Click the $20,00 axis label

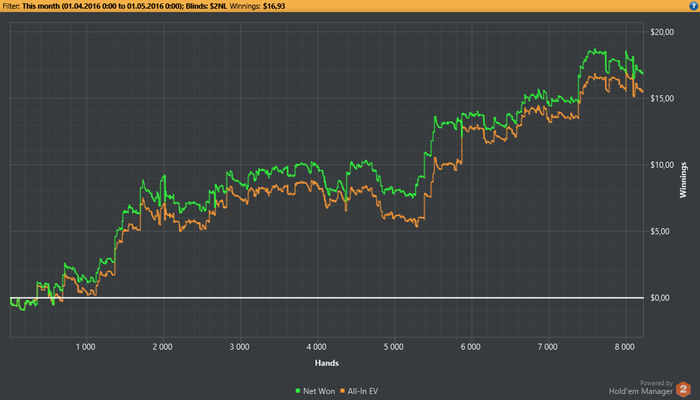tap(662, 32)
